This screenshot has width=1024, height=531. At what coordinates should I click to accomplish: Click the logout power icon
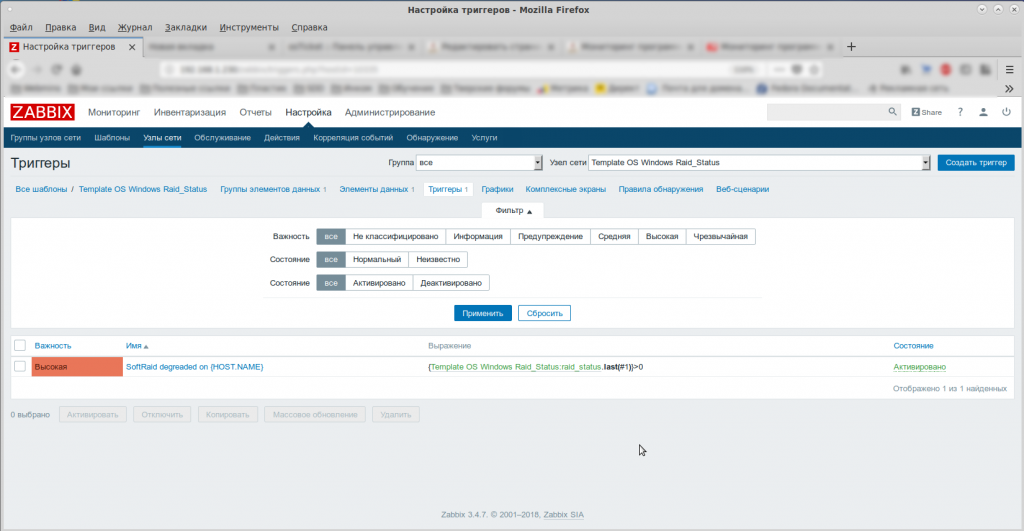1006,112
